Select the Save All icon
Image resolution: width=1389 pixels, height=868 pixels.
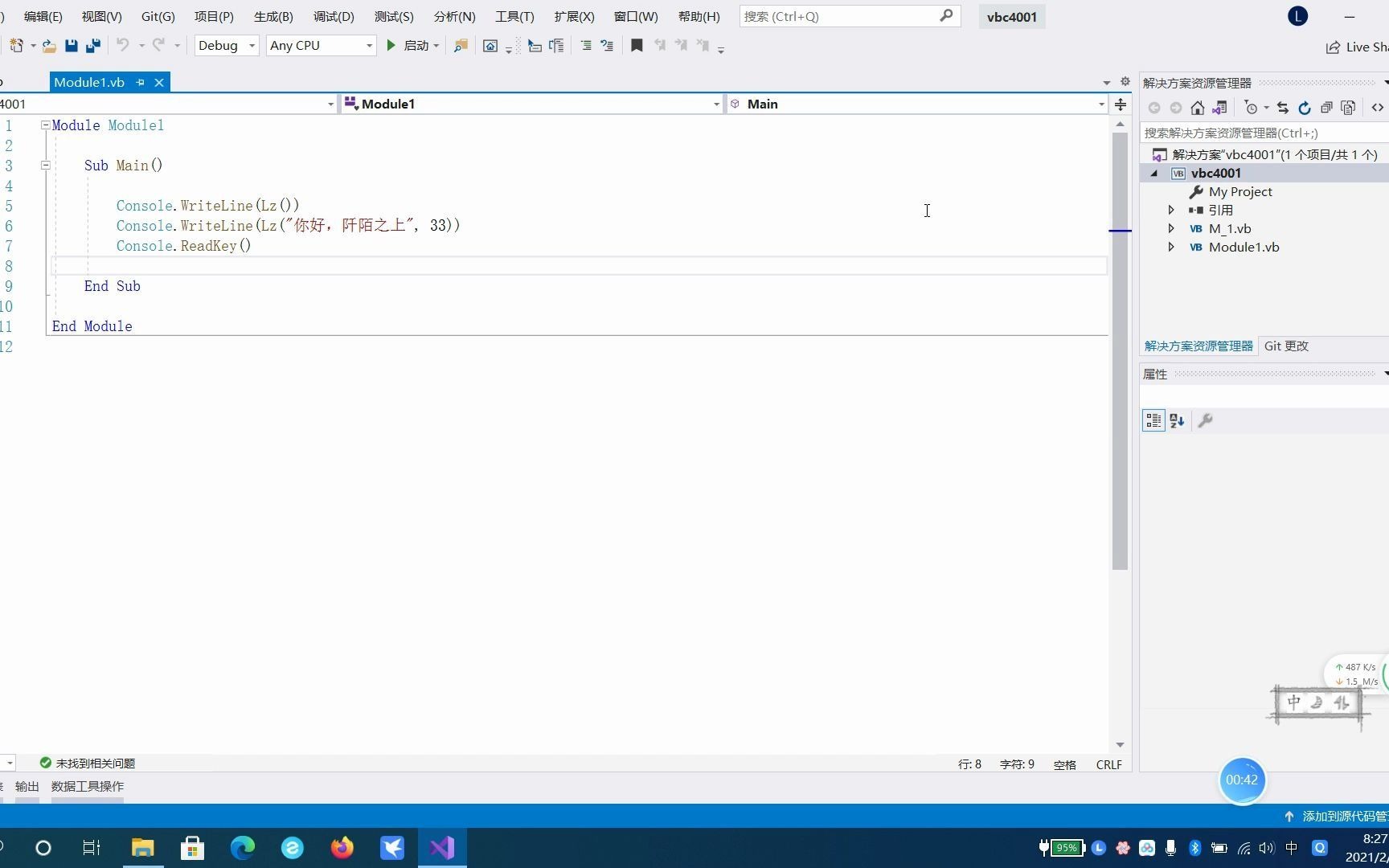(92, 46)
